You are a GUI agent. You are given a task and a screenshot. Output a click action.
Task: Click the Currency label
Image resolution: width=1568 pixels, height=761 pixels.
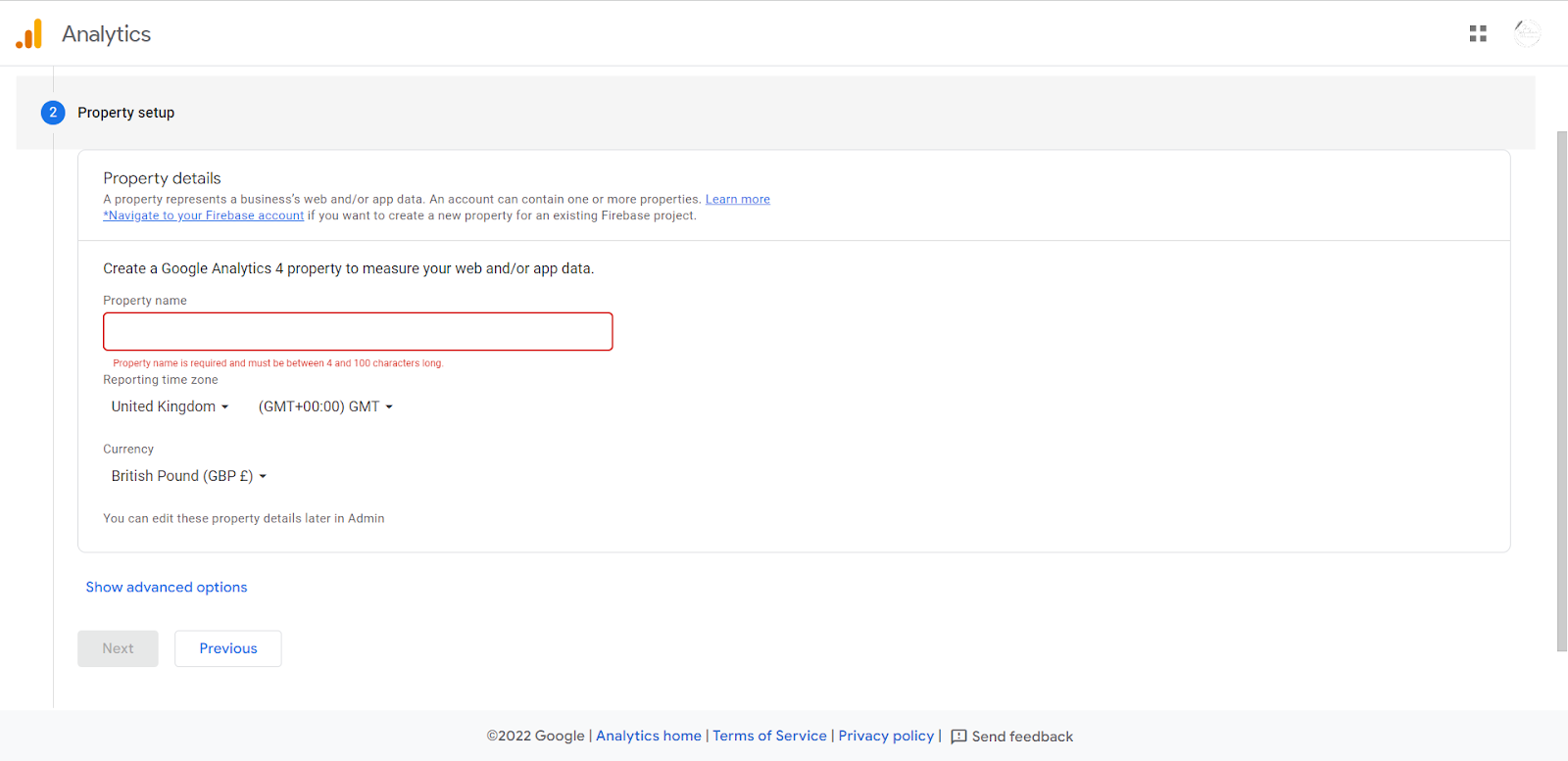(128, 450)
